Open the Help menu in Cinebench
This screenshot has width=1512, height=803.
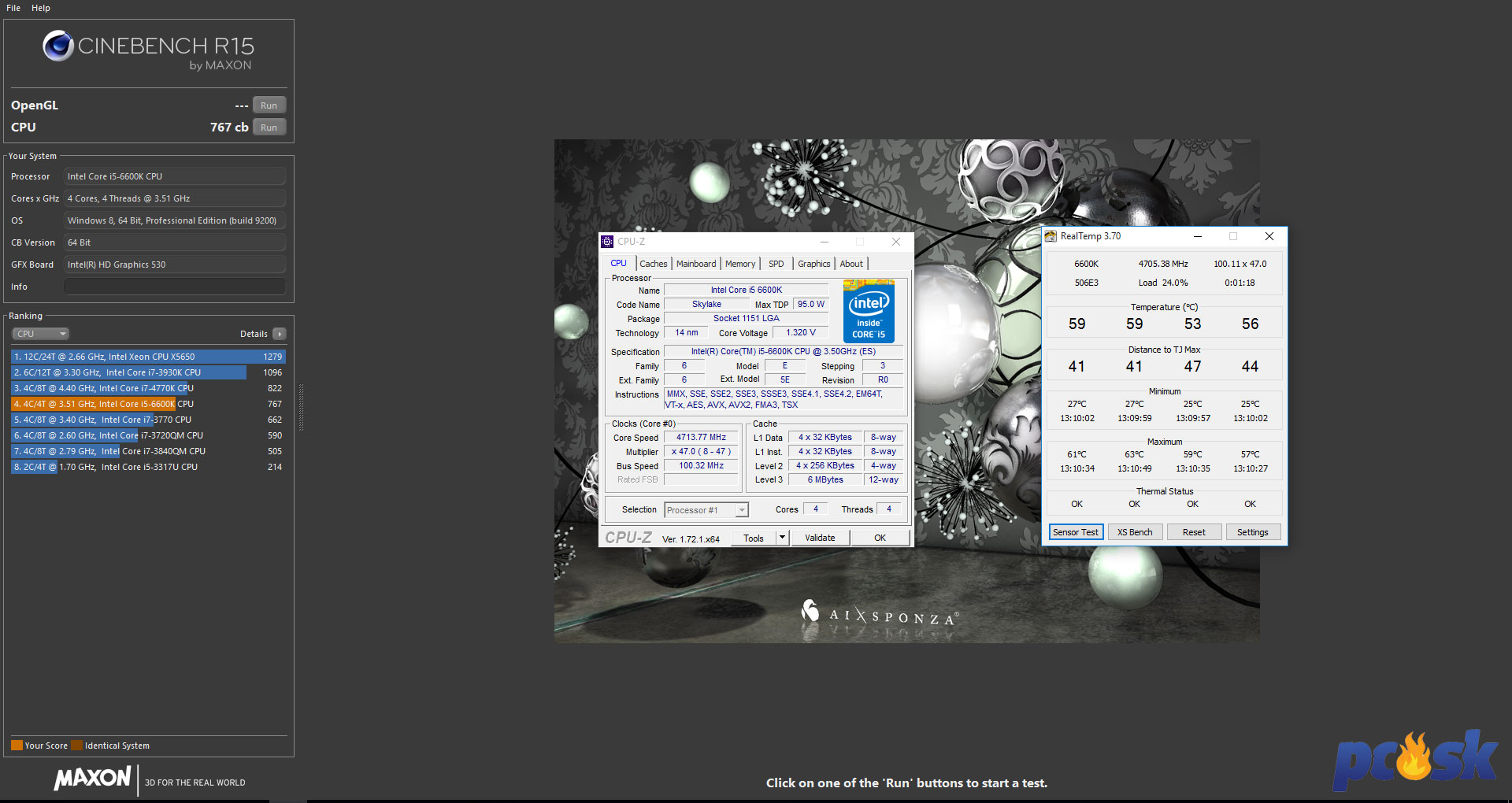click(x=41, y=8)
